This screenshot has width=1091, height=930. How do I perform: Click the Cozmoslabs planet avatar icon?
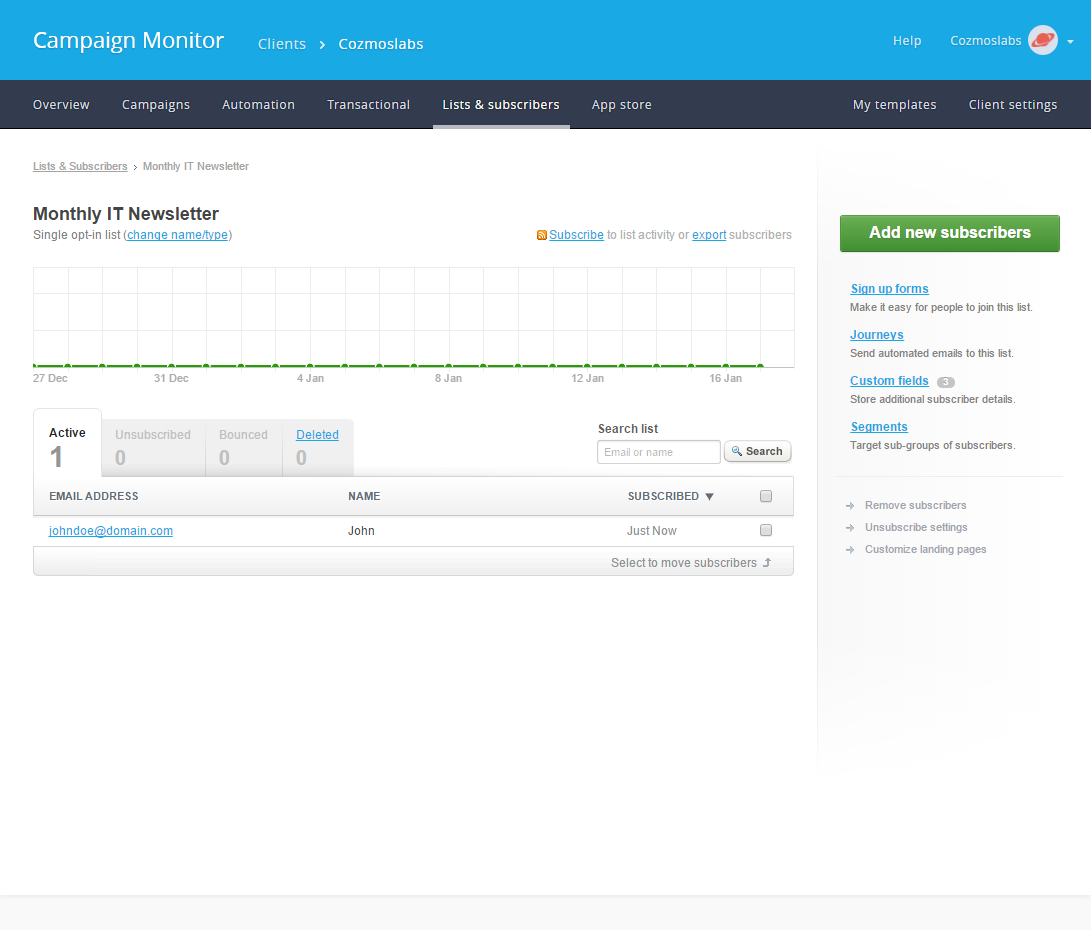pos(1042,40)
